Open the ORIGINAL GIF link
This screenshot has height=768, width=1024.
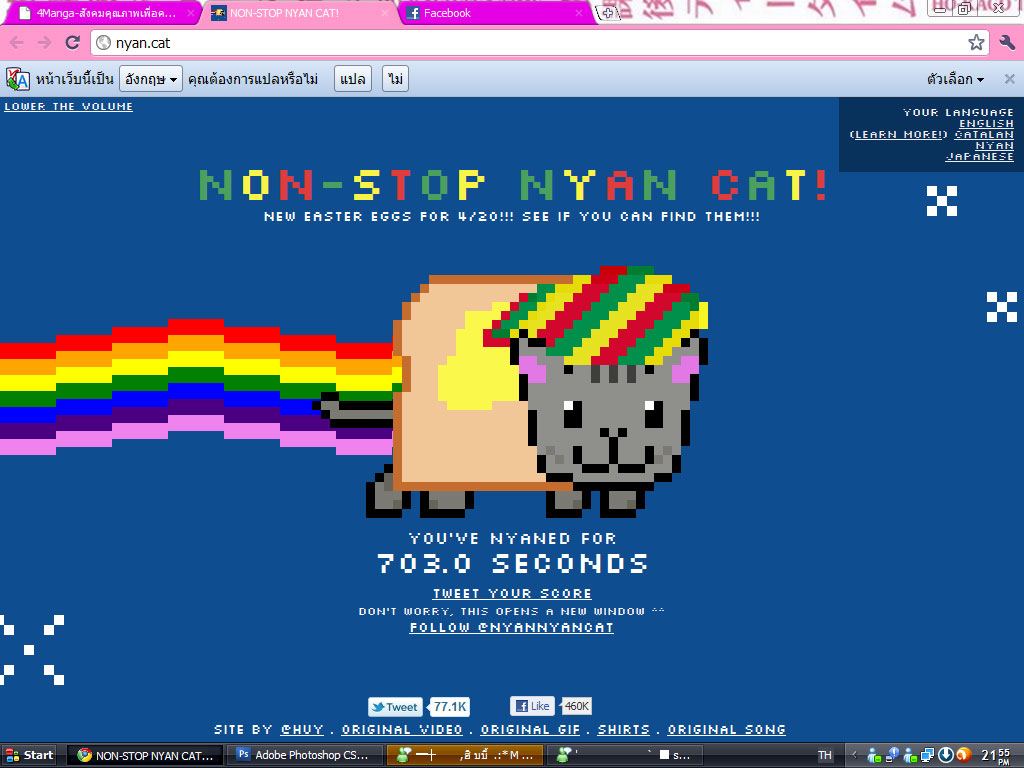pos(530,729)
